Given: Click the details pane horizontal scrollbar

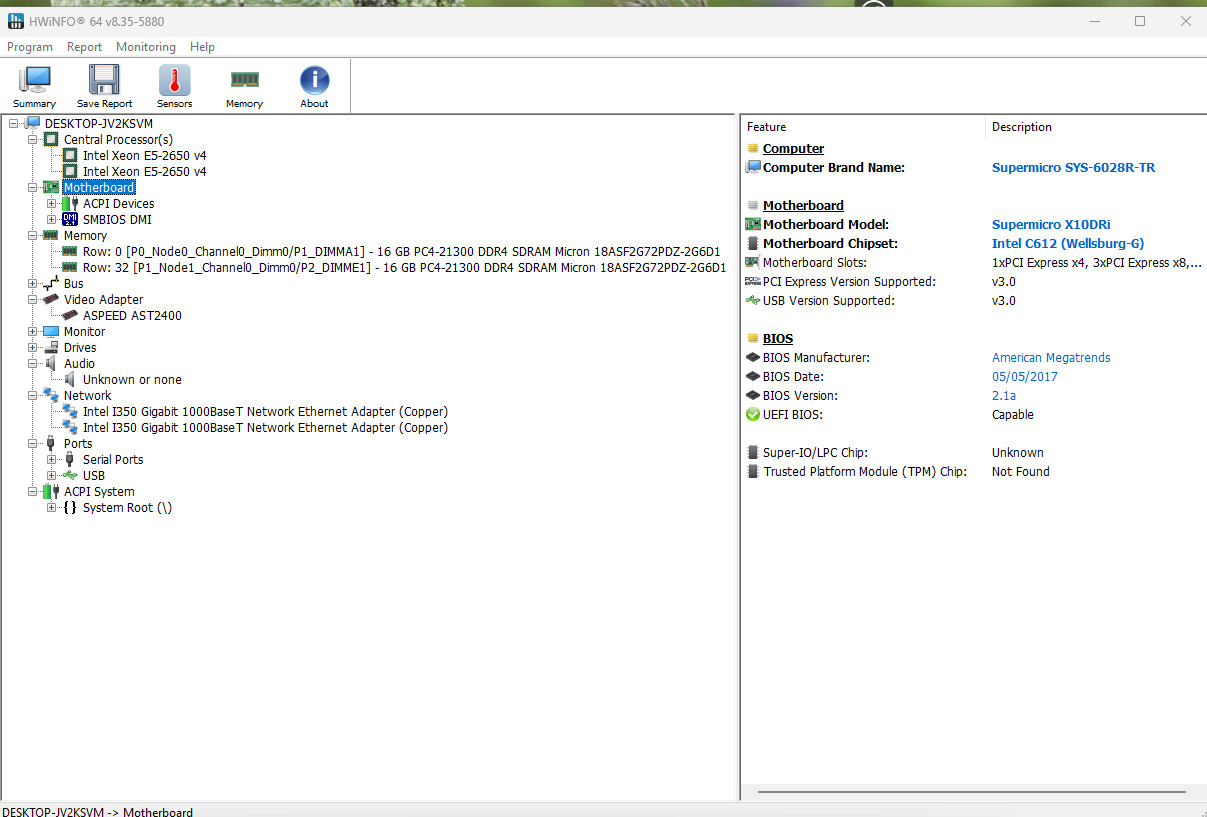Looking at the screenshot, I should (970, 794).
